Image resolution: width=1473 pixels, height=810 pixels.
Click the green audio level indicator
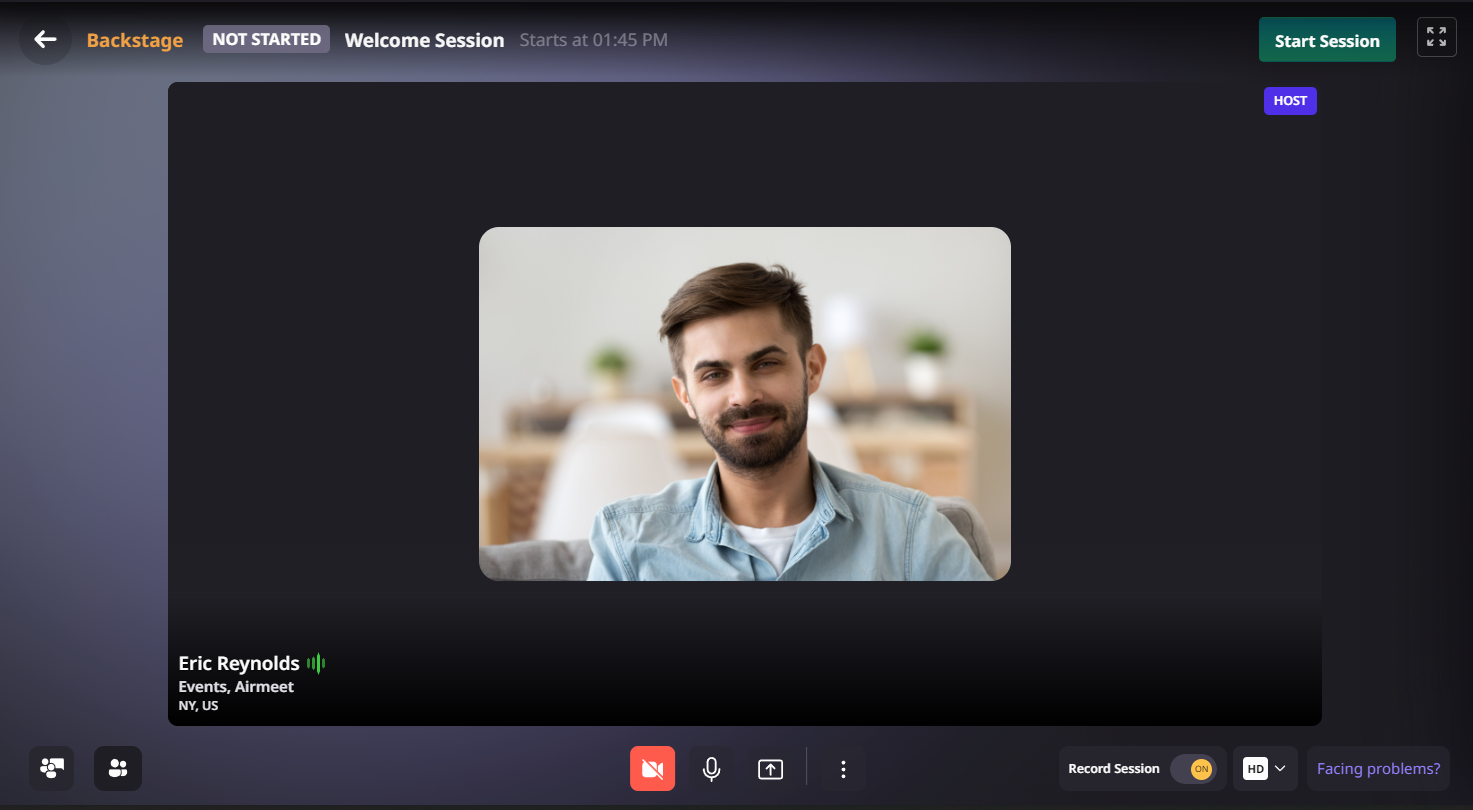pos(316,663)
